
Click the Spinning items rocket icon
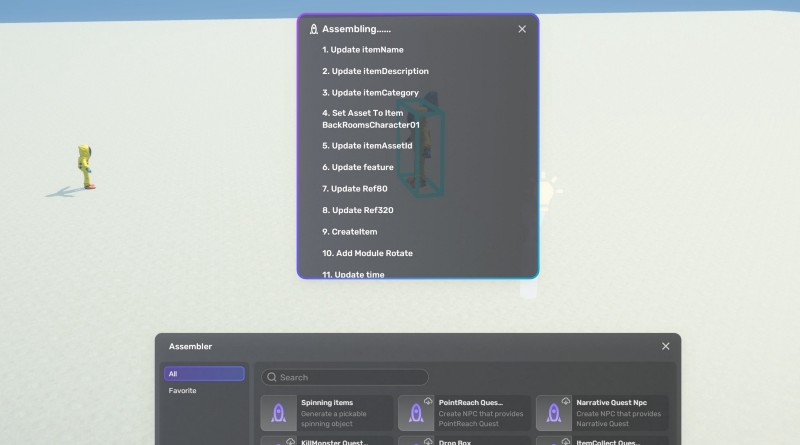point(279,413)
